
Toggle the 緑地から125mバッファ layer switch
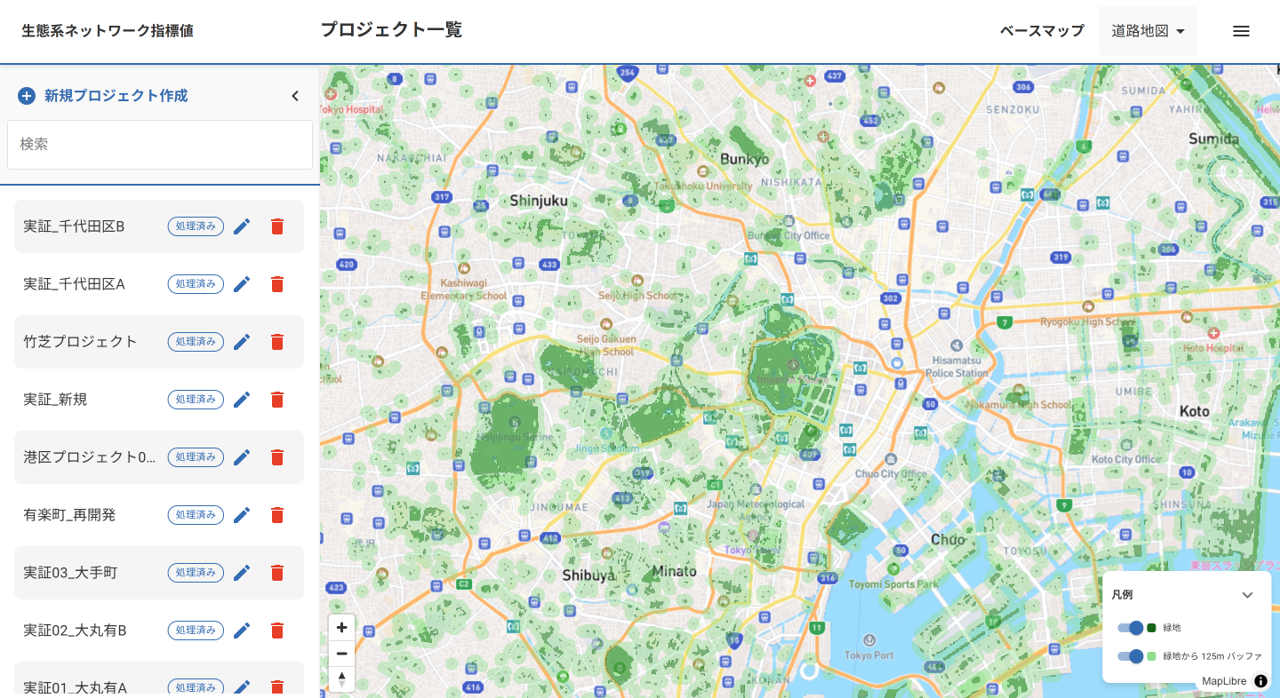(x=1131, y=656)
